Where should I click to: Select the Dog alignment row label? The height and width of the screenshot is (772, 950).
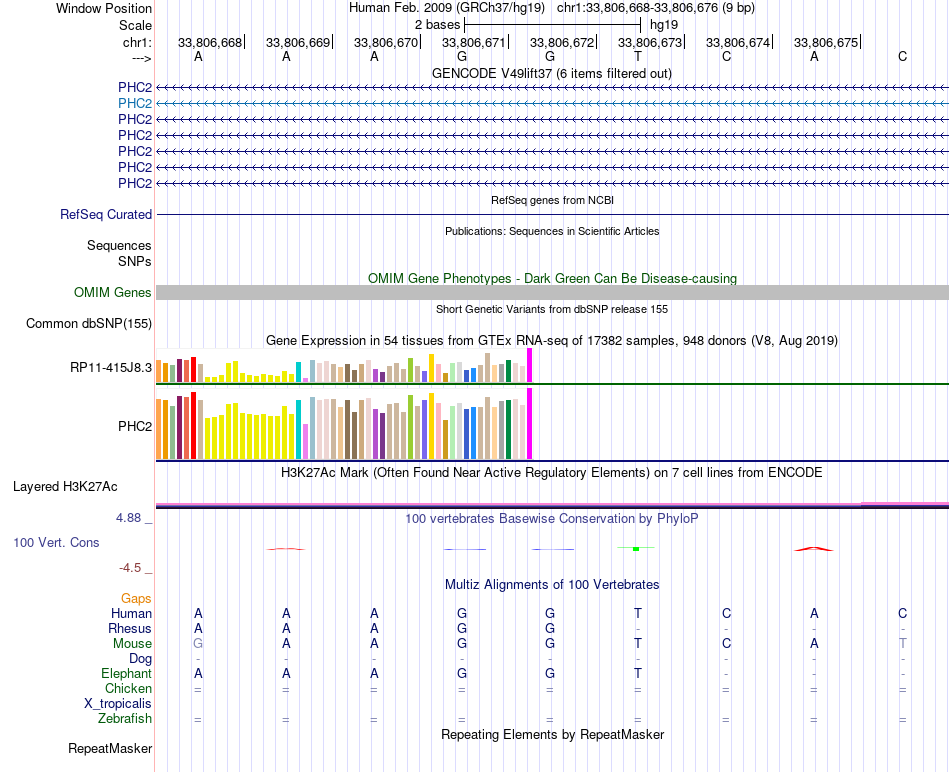tap(140, 659)
